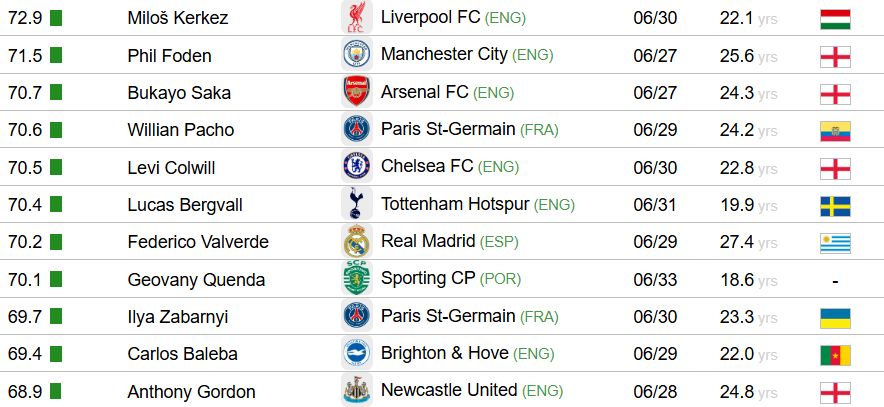Click the Hungary flag beside Kerkez

coord(834,18)
